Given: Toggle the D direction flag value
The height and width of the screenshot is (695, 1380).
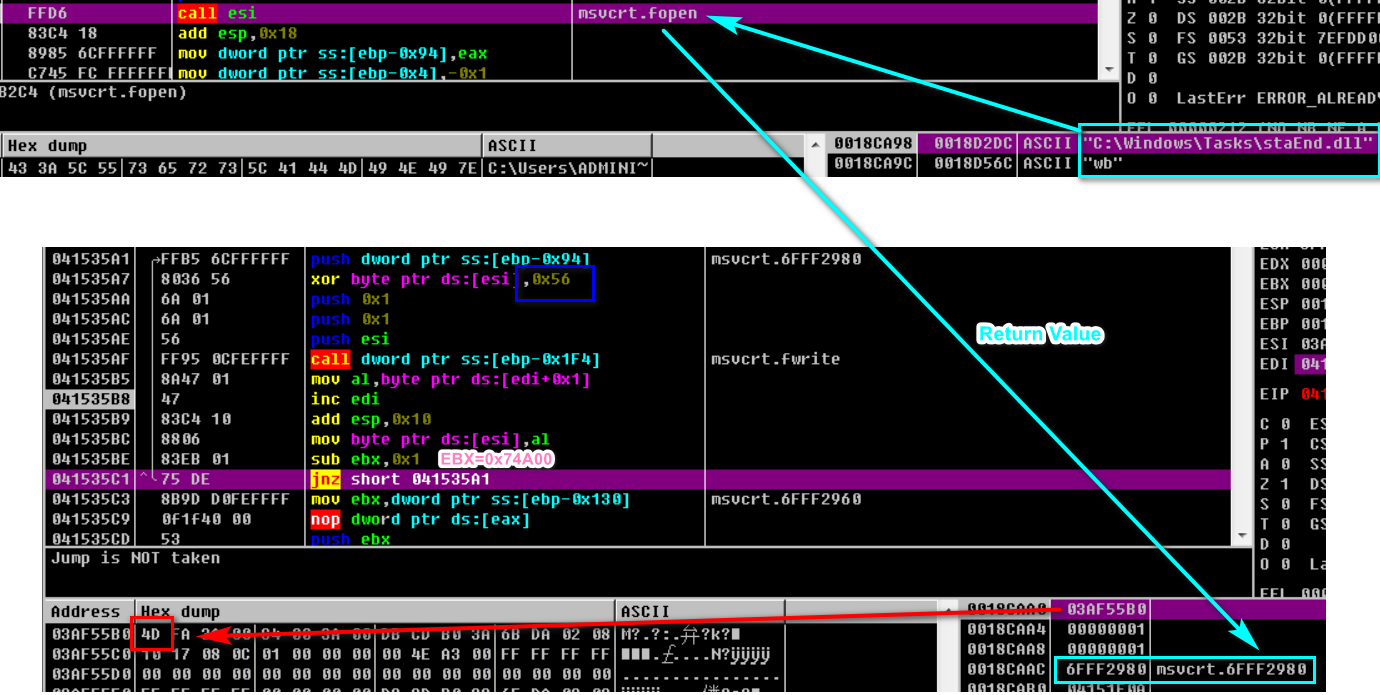Looking at the screenshot, I should pyautogui.click(x=1285, y=544).
